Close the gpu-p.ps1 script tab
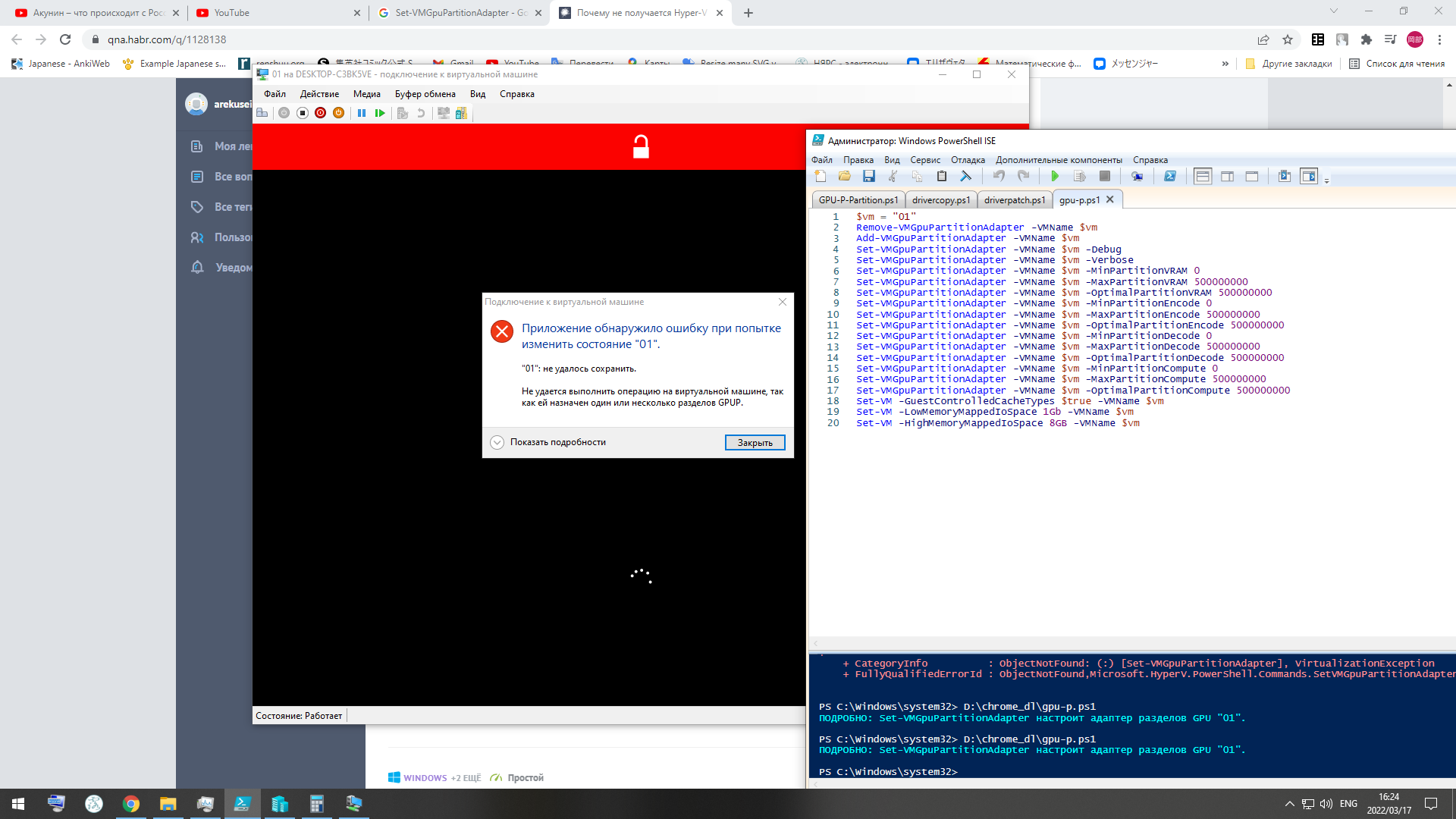Screen dimensions: 1456x819 (1110, 199)
